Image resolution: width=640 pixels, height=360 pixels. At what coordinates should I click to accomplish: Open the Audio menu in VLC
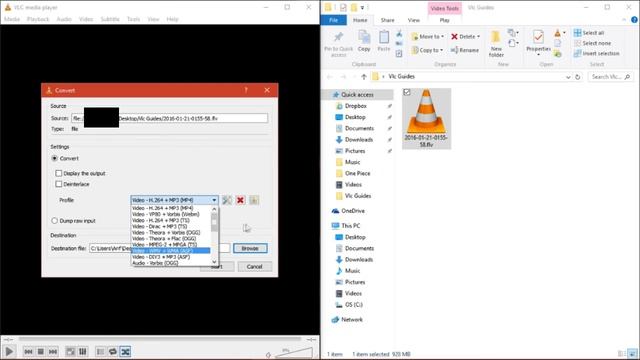64,19
